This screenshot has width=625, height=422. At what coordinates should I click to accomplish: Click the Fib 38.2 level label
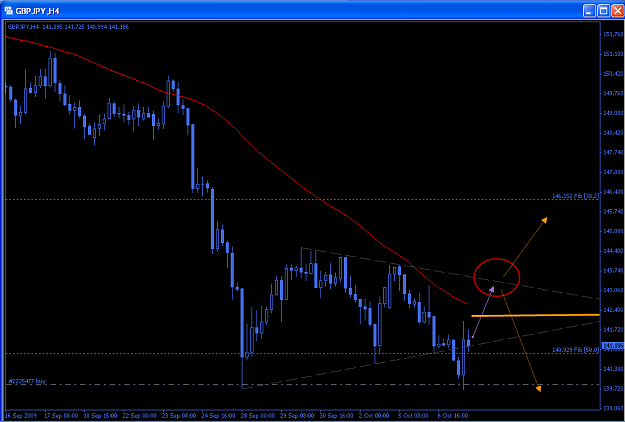(x=576, y=196)
